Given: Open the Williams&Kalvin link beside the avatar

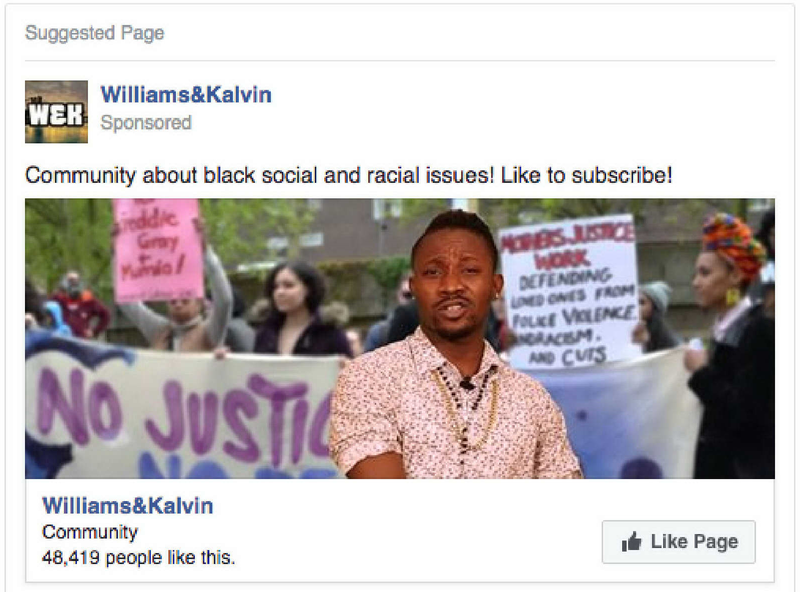Looking at the screenshot, I should point(186,95).
